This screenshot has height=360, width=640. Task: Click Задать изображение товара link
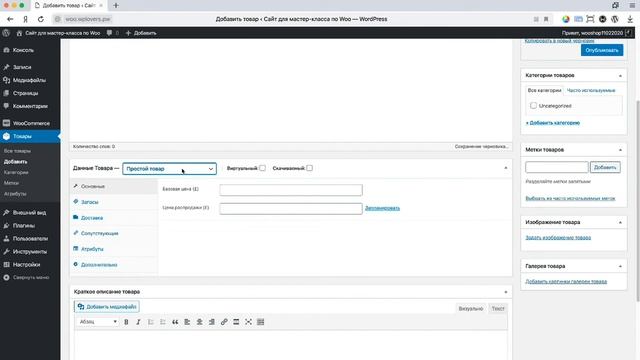(558, 238)
